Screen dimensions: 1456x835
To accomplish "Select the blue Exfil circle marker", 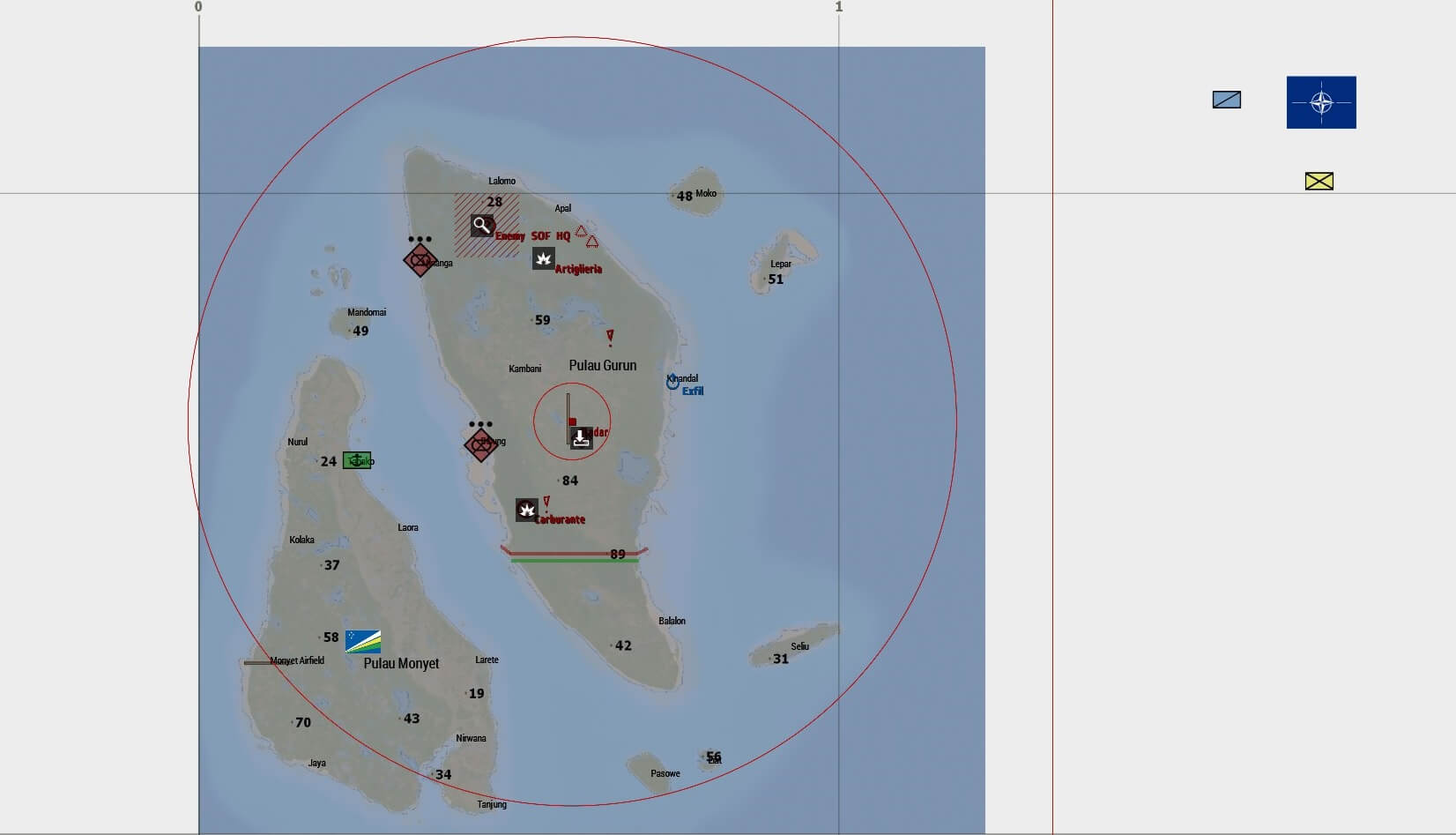I will tap(672, 383).
